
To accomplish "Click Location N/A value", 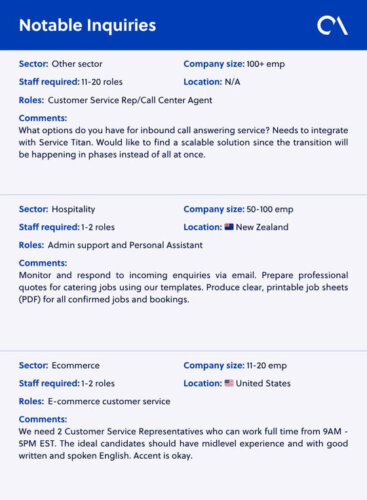I will click(x=232, y=82).
